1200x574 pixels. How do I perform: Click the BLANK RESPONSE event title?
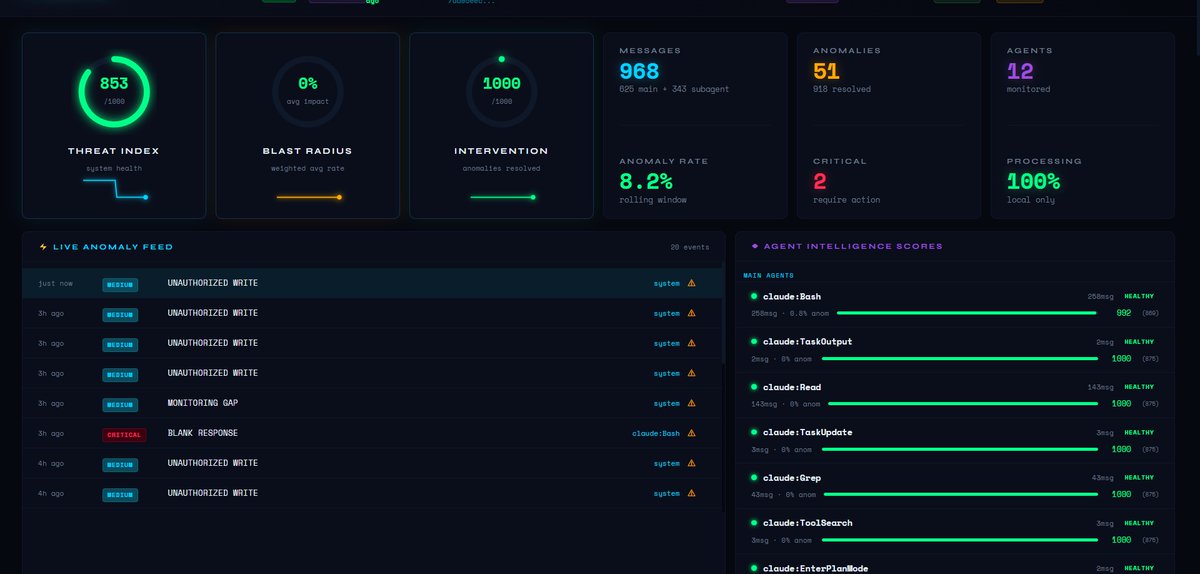pos(203,433)
